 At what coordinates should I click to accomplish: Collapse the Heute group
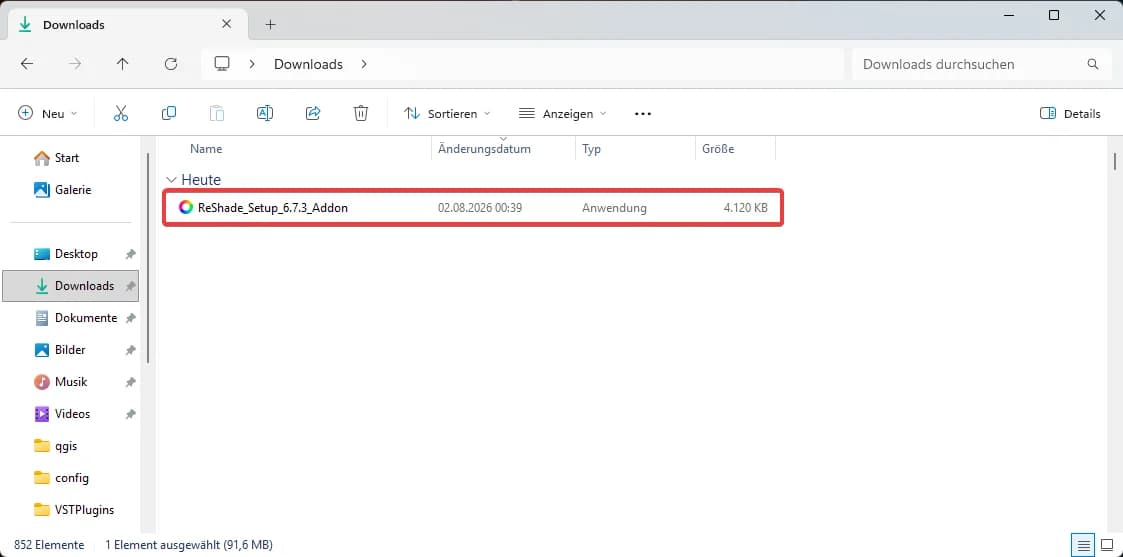point(170,180)
